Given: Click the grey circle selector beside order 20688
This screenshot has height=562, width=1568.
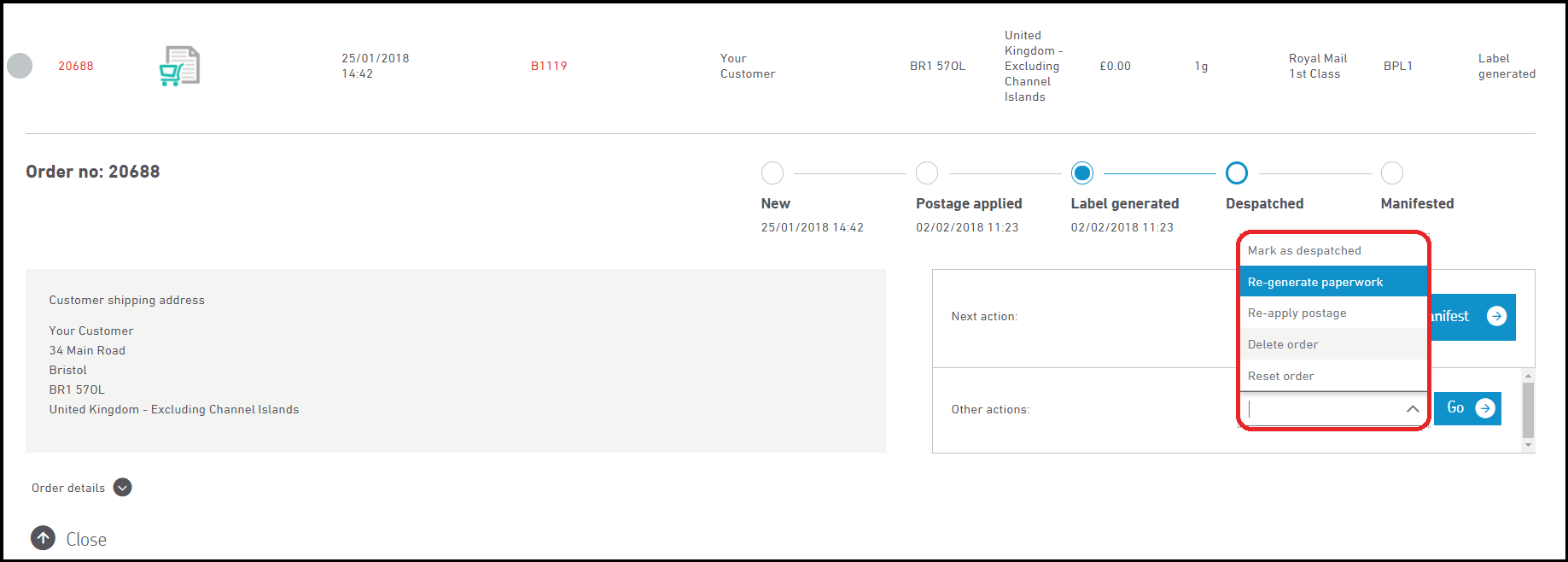Looking at the screenshot, I should 20,66.
